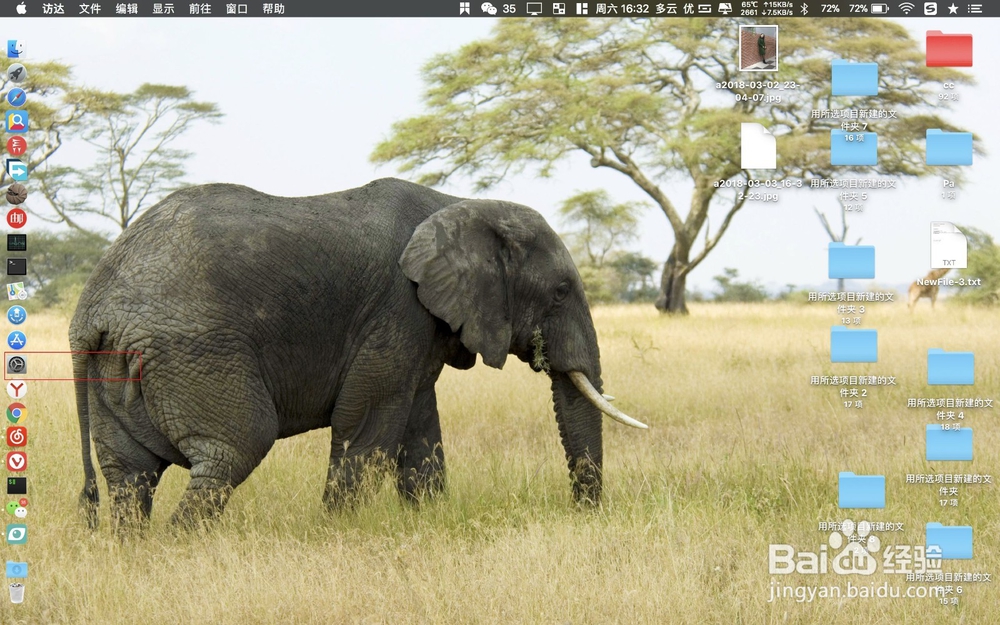
Task: Open the 帮助 menu
Action: pyautogui.click(x=274, y=8)
